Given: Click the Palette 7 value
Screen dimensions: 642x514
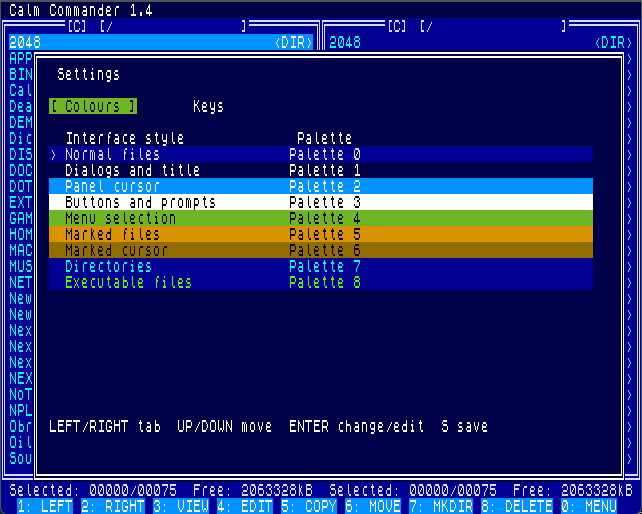Looking at the screenshot, I should [x=325, y=266].
